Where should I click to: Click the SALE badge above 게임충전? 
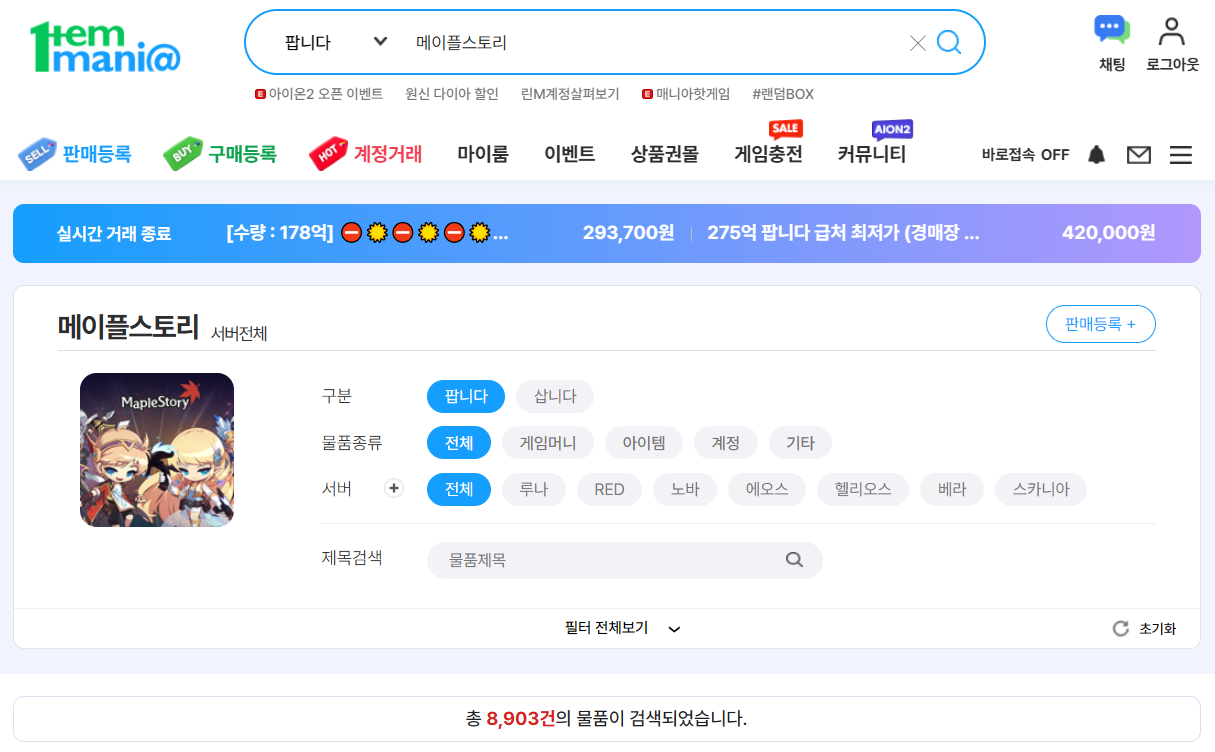click(x=785, y=128)
